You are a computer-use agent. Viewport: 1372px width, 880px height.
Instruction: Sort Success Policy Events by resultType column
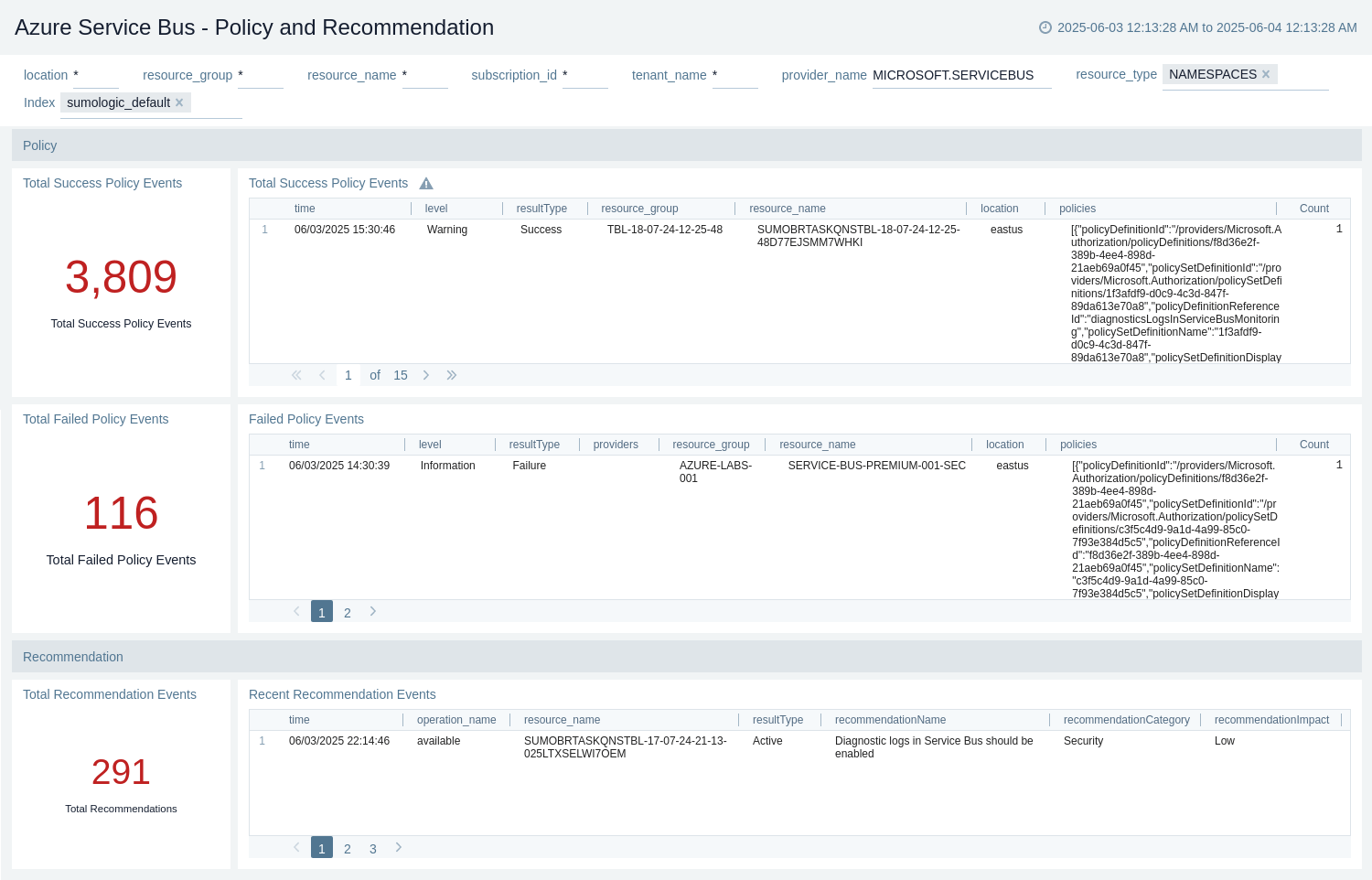541,209
